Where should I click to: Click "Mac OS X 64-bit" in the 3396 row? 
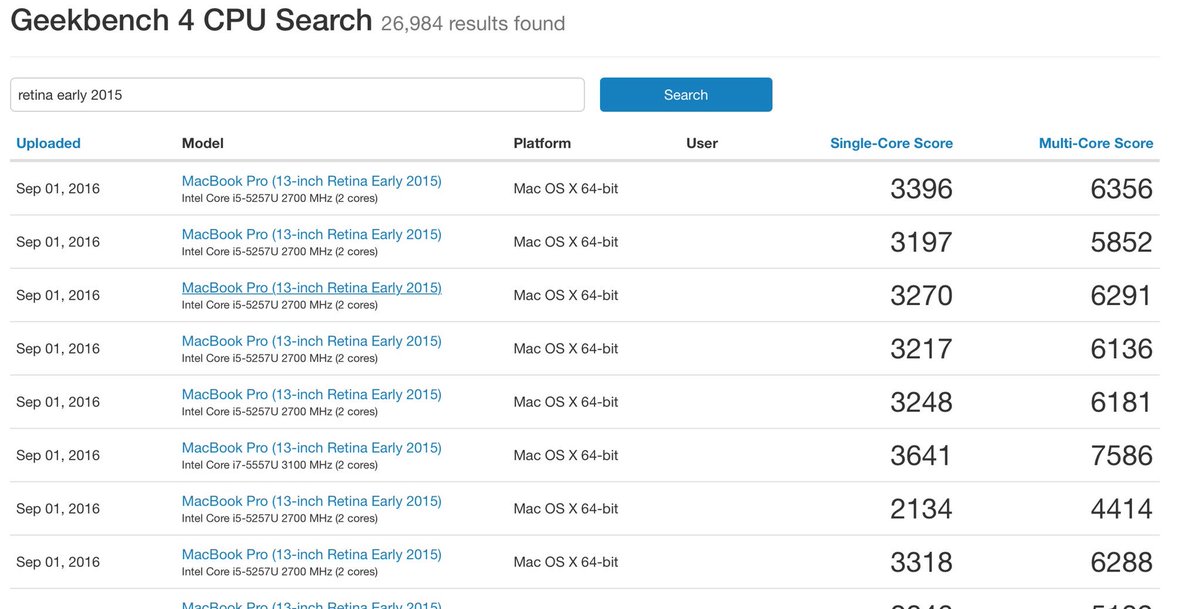(x=566, y=188)
